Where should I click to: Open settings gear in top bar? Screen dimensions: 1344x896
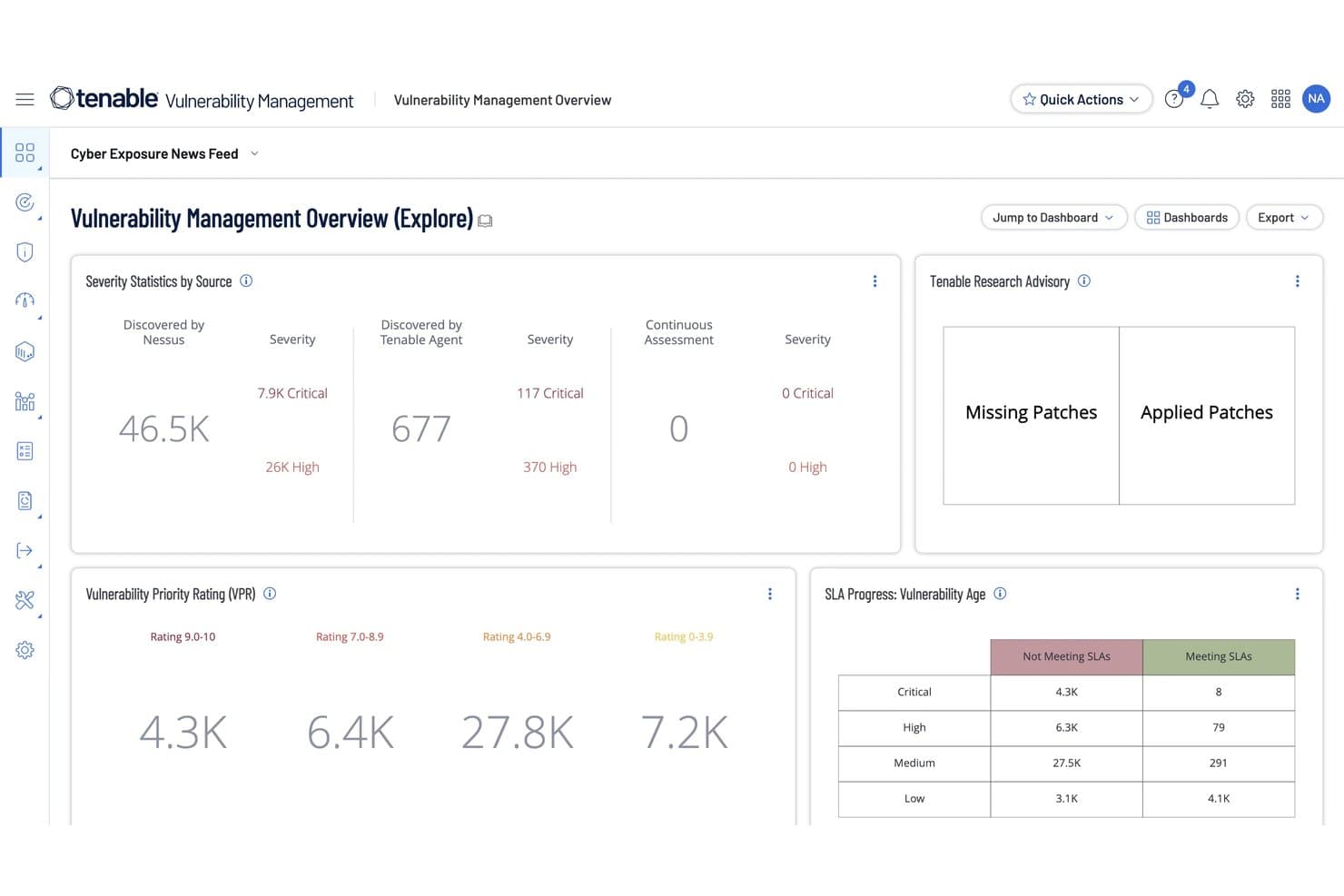click(1245, 99)
